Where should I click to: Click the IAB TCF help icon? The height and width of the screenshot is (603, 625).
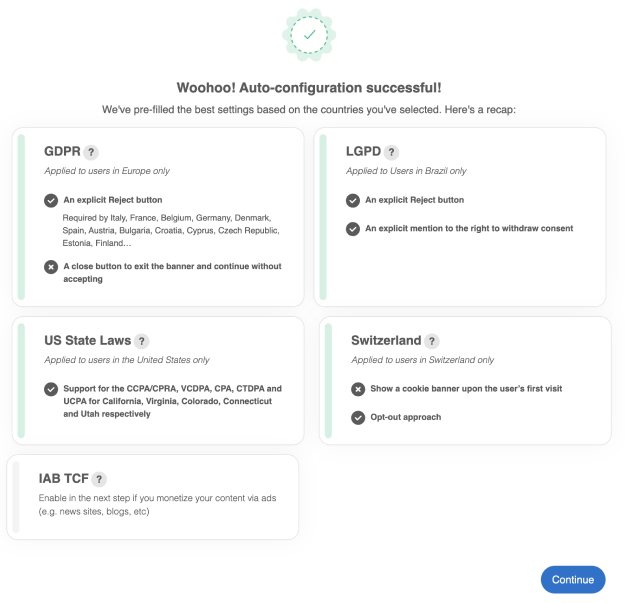click(x=99, y=479)
